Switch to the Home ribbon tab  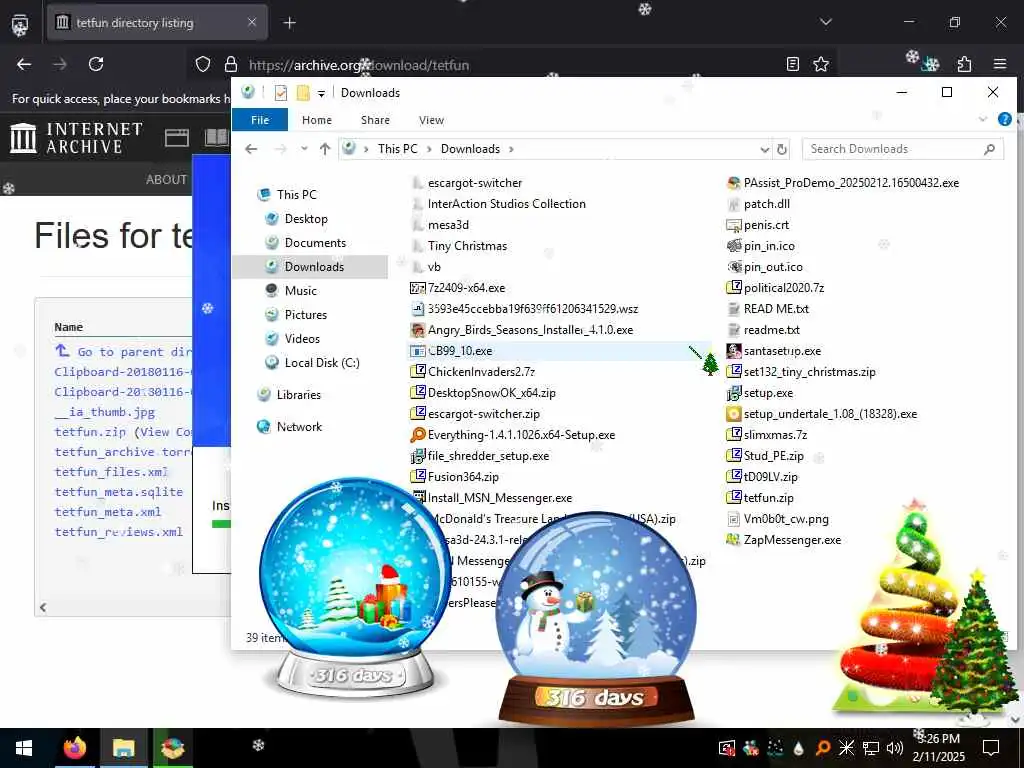click(317, 120)
